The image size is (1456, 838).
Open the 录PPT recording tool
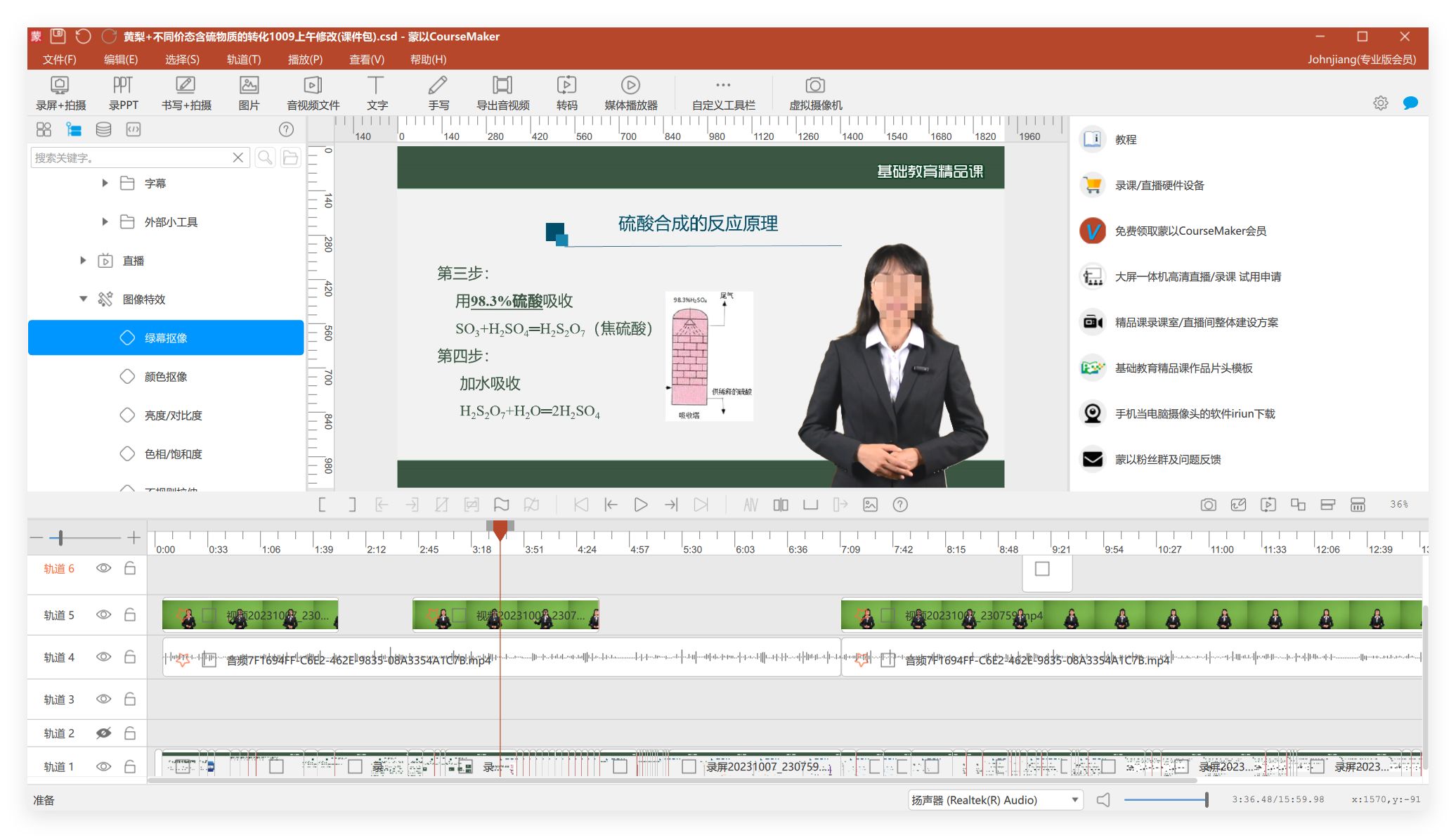pyautogui.click(x=123, y=94)
